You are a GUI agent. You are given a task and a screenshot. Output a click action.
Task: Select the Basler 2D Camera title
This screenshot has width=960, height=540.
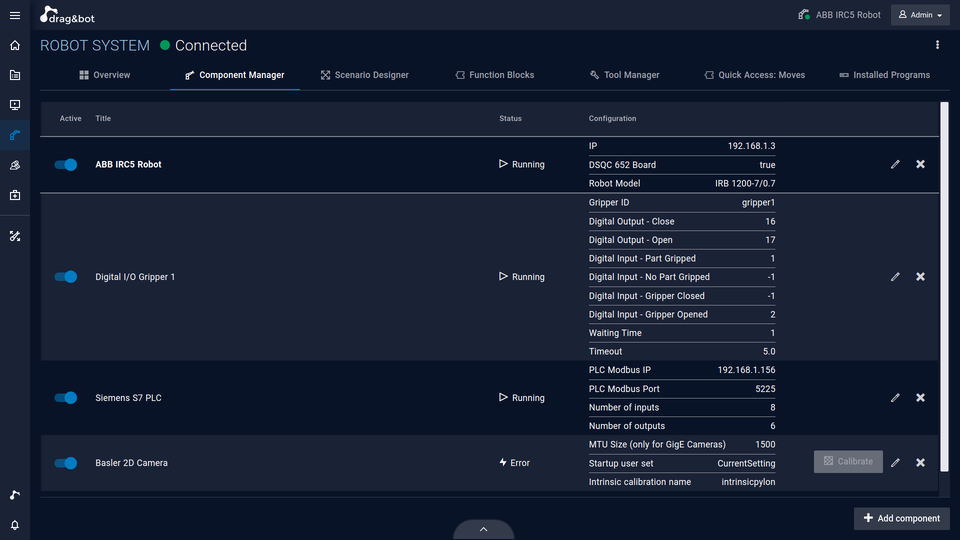pos(131,463)
